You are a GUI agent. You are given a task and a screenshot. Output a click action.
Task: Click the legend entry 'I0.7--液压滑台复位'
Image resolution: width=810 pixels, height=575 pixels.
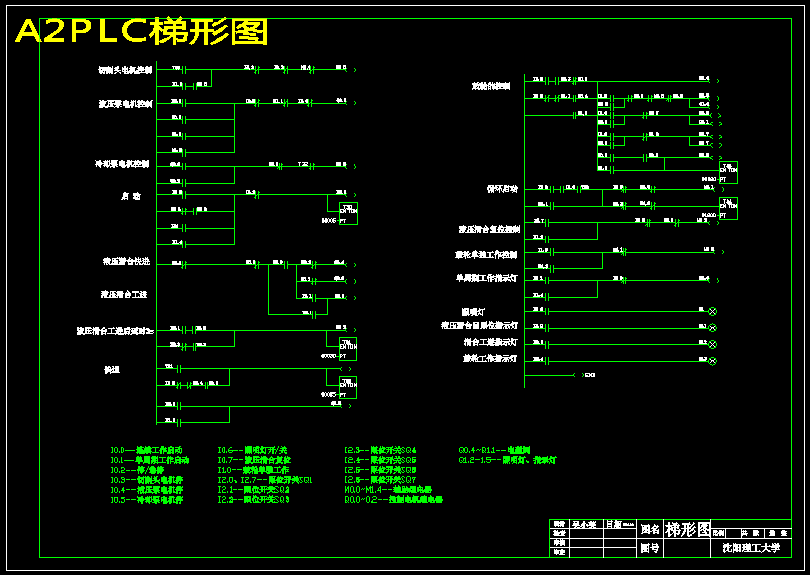[254, 460]
